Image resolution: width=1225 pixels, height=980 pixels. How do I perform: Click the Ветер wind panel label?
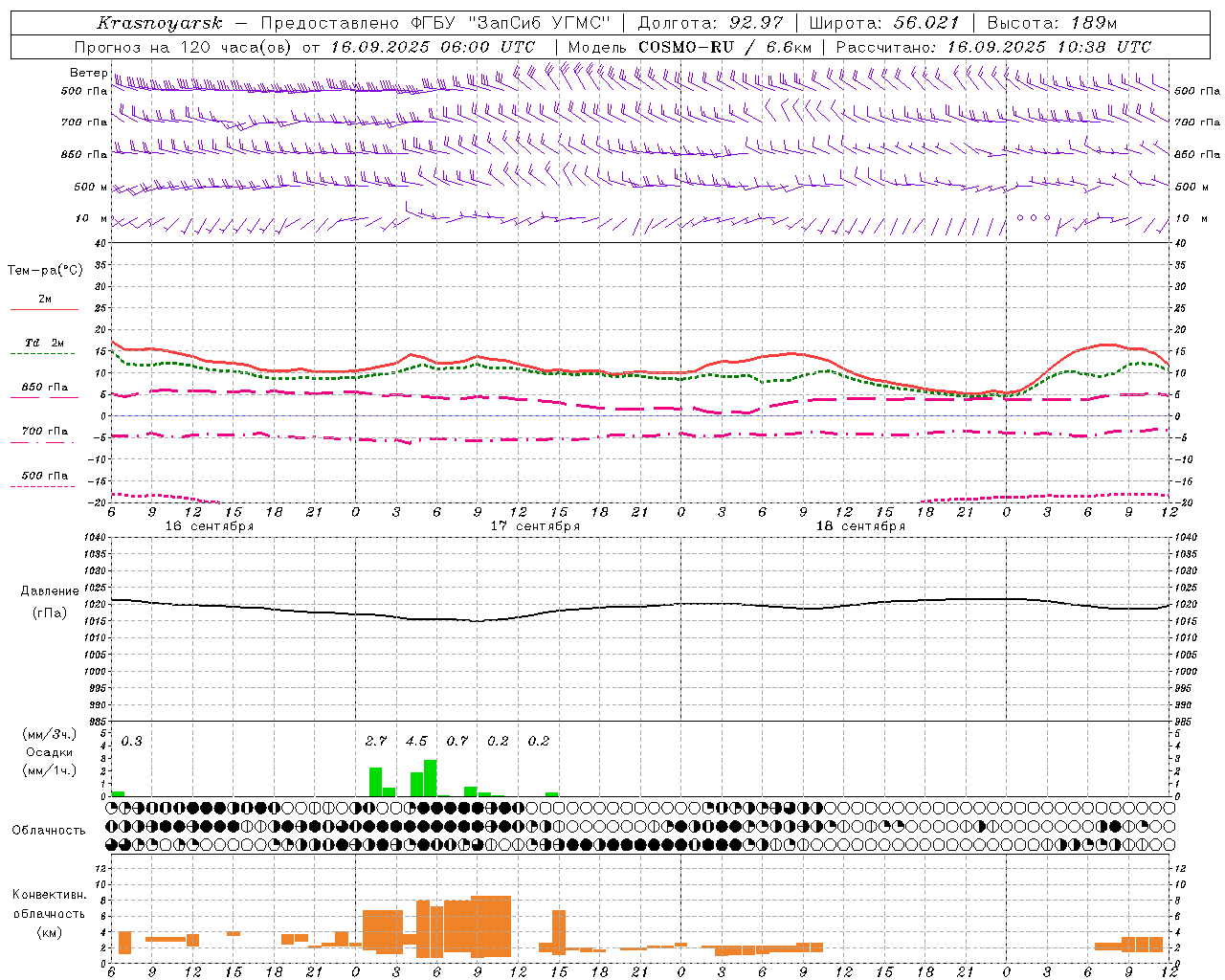coord(88,73)
